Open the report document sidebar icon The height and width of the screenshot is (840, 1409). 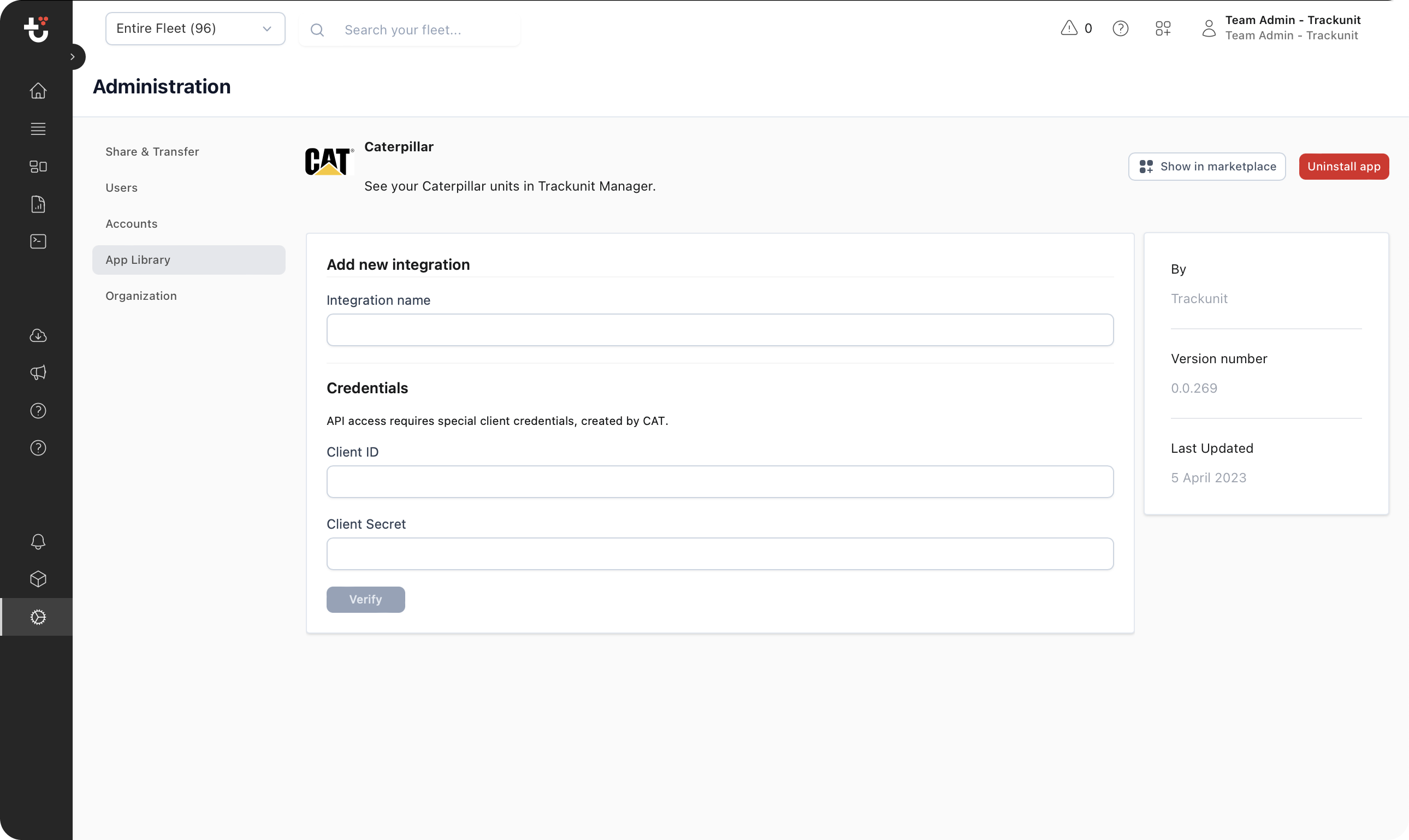pyautogui.click(x=38, y=204)
